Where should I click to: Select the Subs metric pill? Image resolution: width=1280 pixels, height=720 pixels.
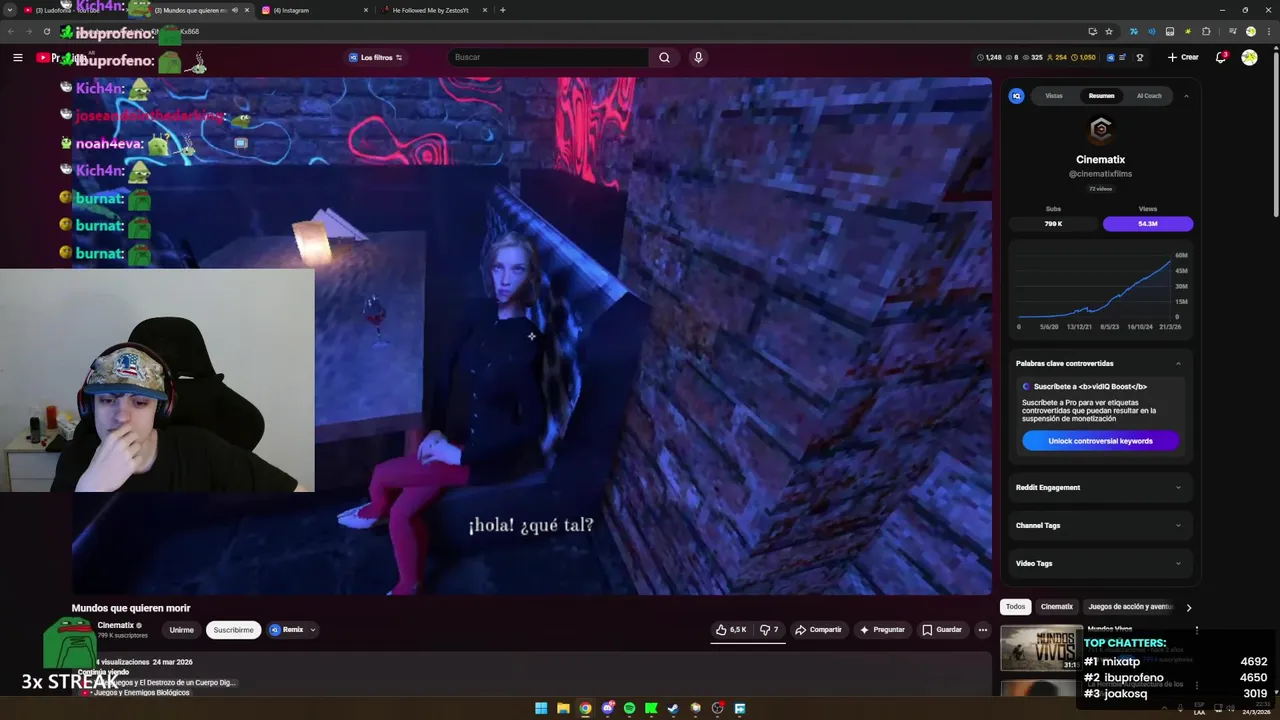click(x=1053, y=224)
